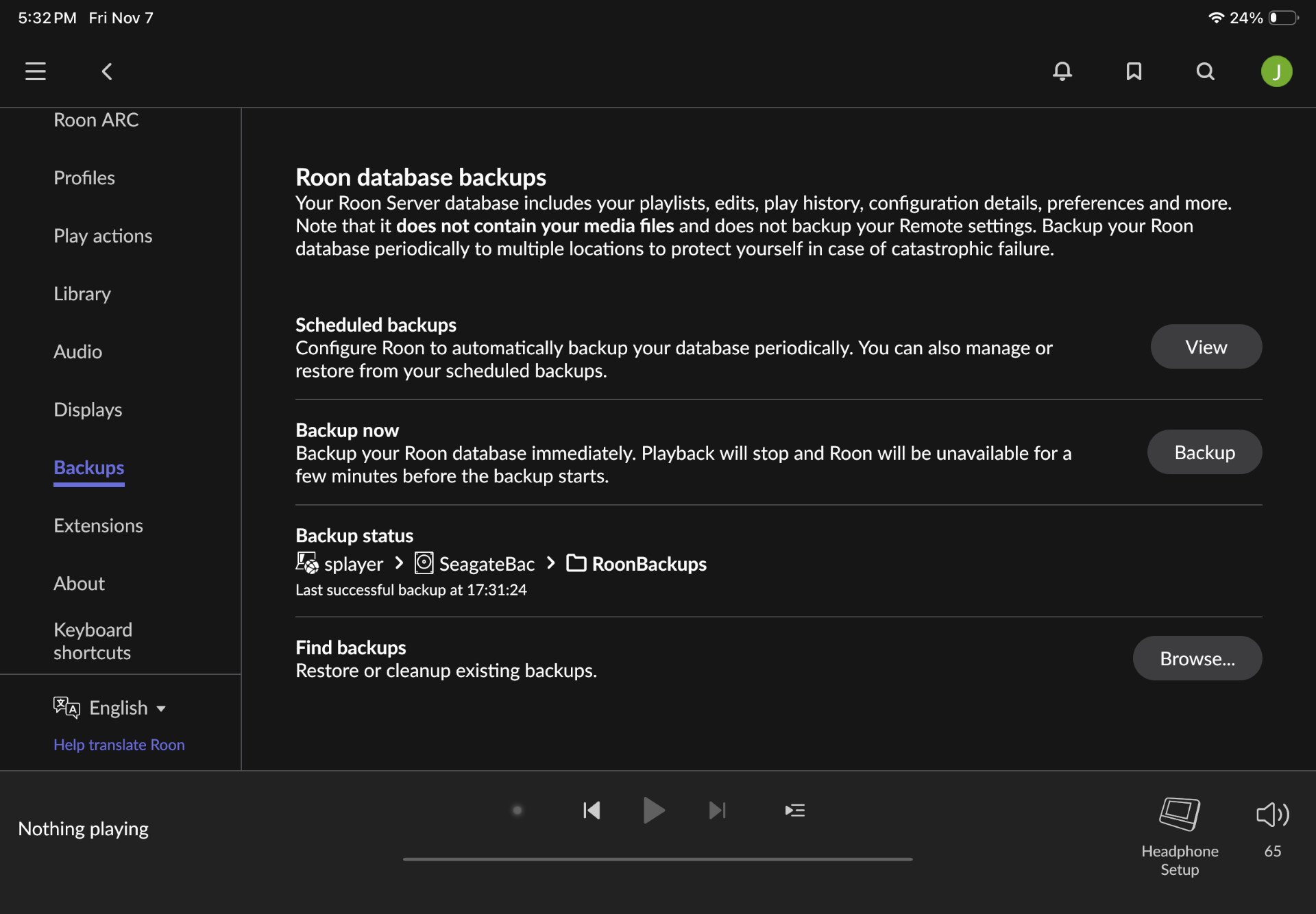Open the Help translate Roon link
The width and height of the screenshot is (1316, 914).
(119, 745)
